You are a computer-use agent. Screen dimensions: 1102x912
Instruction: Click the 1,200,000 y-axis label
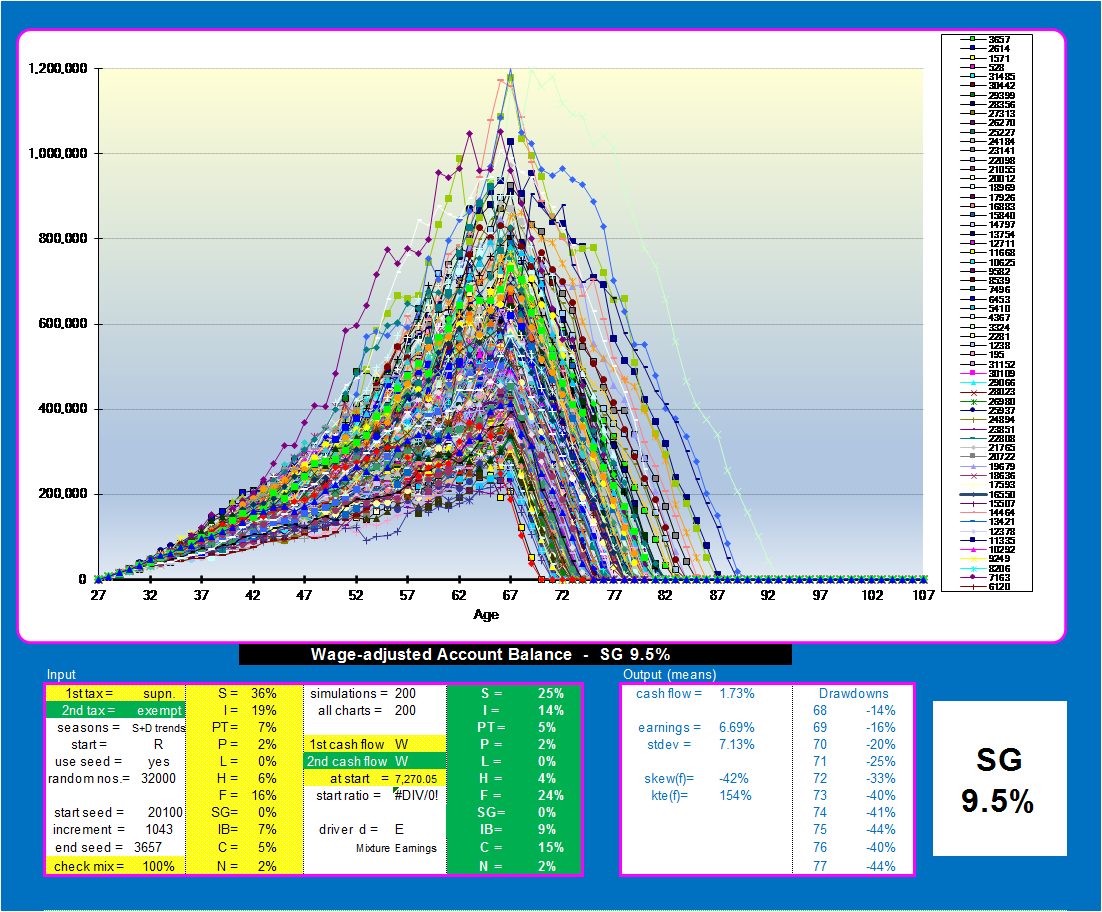coord(58,68)
